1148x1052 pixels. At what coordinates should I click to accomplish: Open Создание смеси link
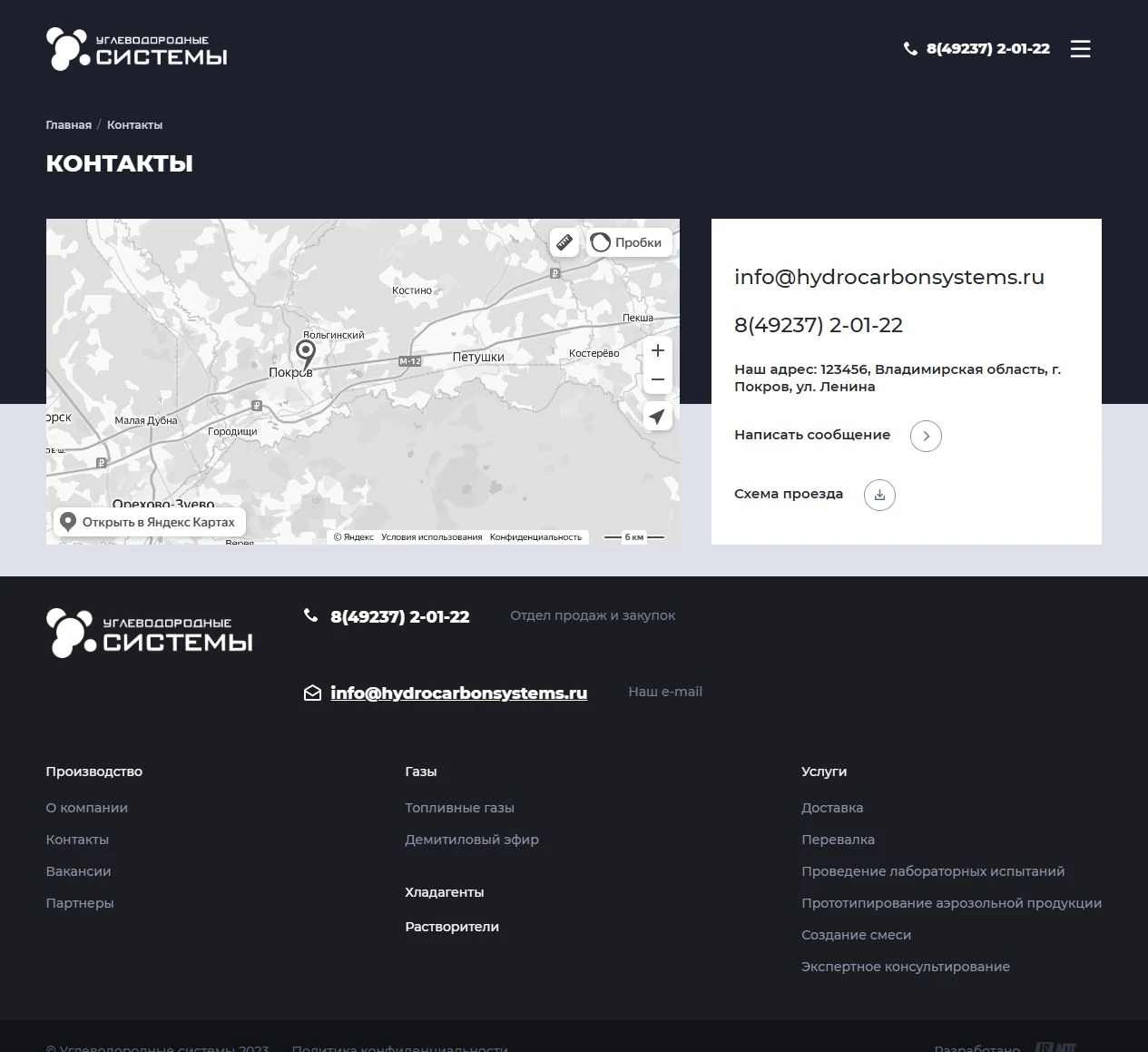coord(857,935)
